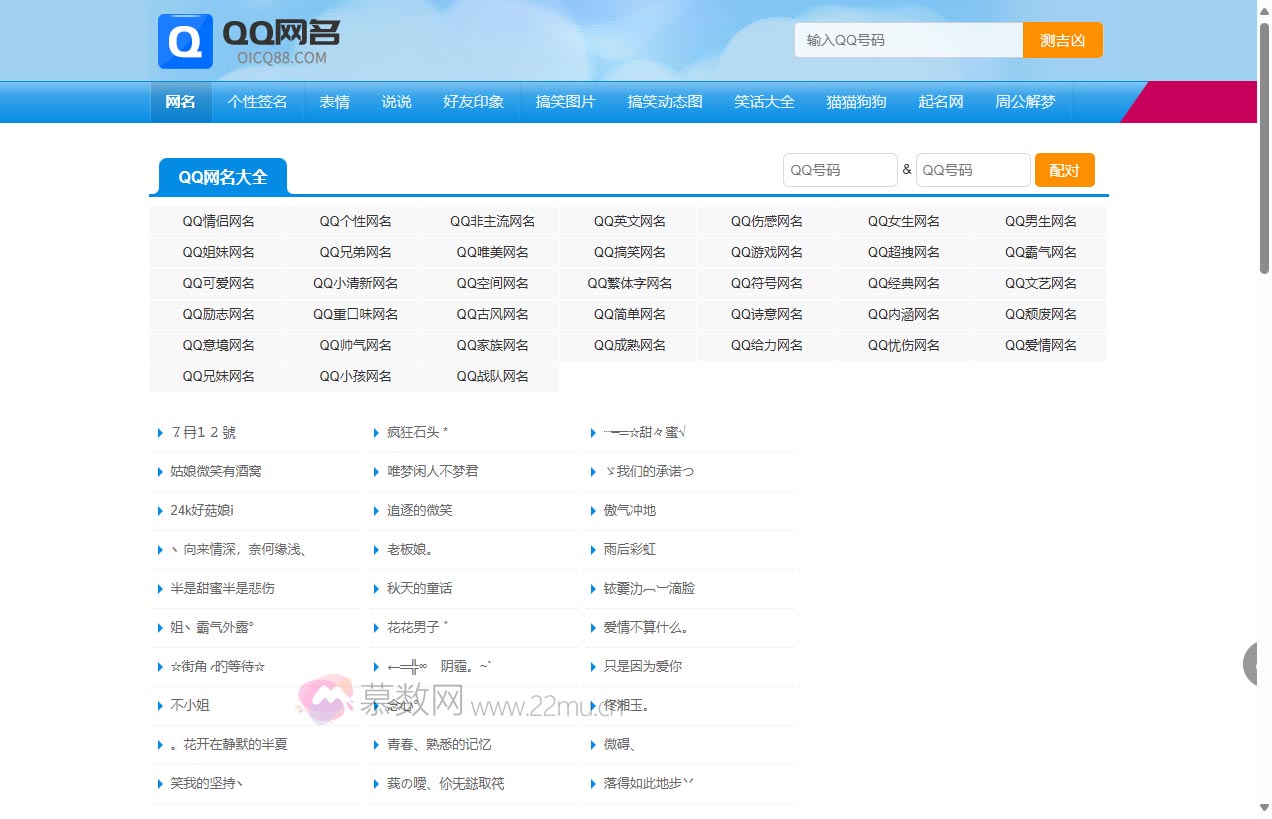The width and height of the screenshot is (1272, 819).
Task: Open the QQ战队网名 link
Action: click(x=491, y=376)
